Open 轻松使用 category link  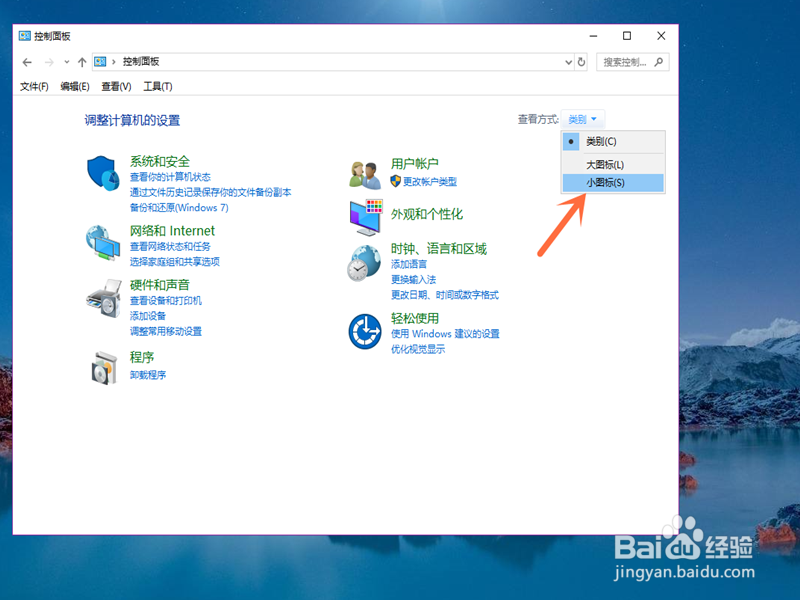click(x=415, y=318)
